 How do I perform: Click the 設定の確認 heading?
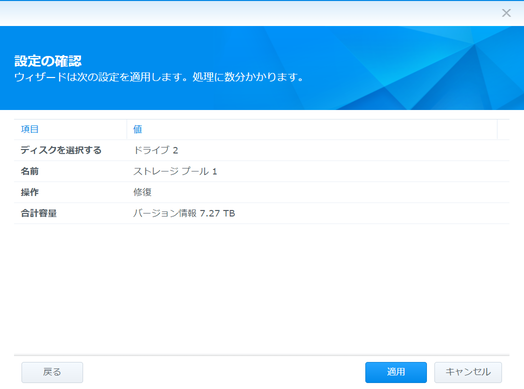tap(48, 61)
